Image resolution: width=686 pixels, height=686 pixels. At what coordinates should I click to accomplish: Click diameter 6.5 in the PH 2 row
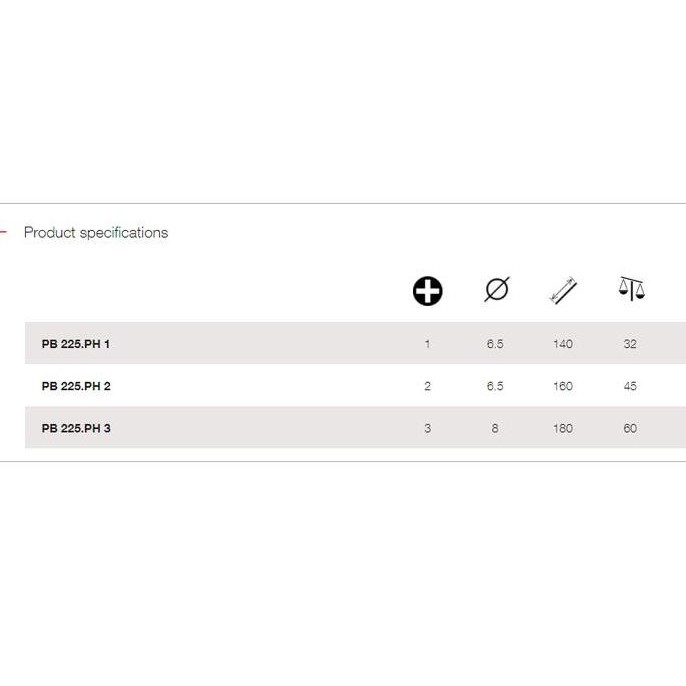point(495,386)
